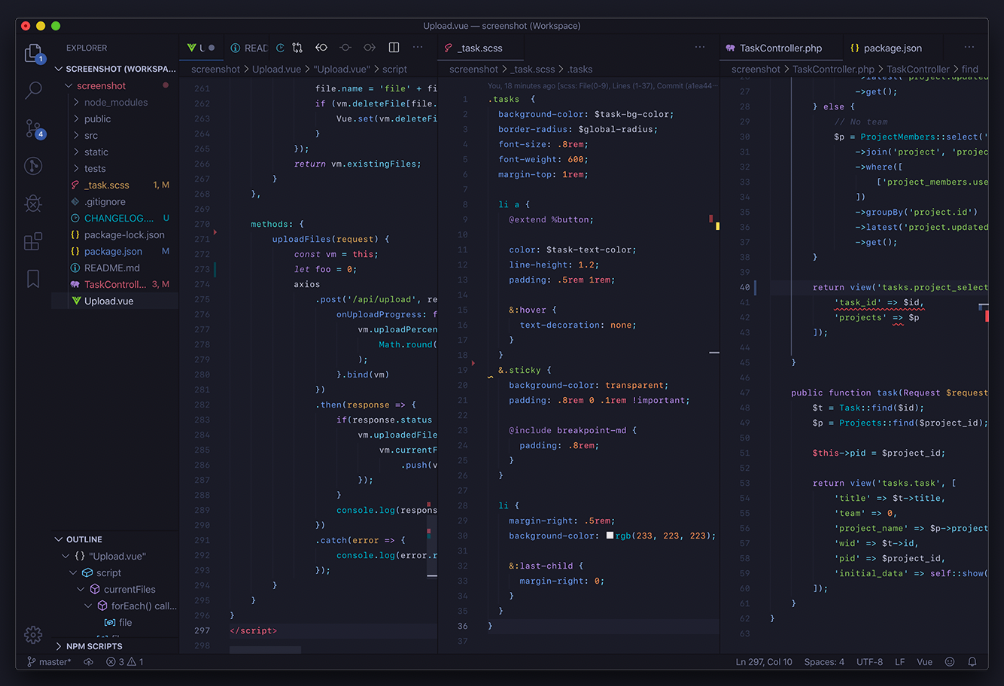Open more actions for the _task.scss editor group
1004x686 pixels.
700,47
